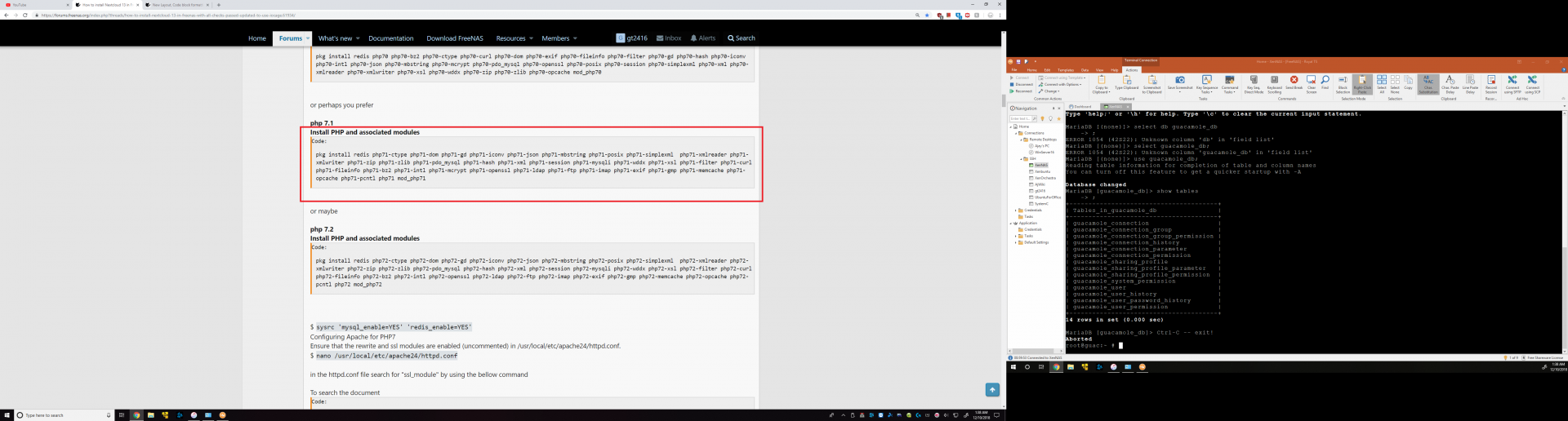Collapse Remote Desktops folder in navigation
The image size is (1568, 421).
pyautogui.click(x=1021, y=140)
